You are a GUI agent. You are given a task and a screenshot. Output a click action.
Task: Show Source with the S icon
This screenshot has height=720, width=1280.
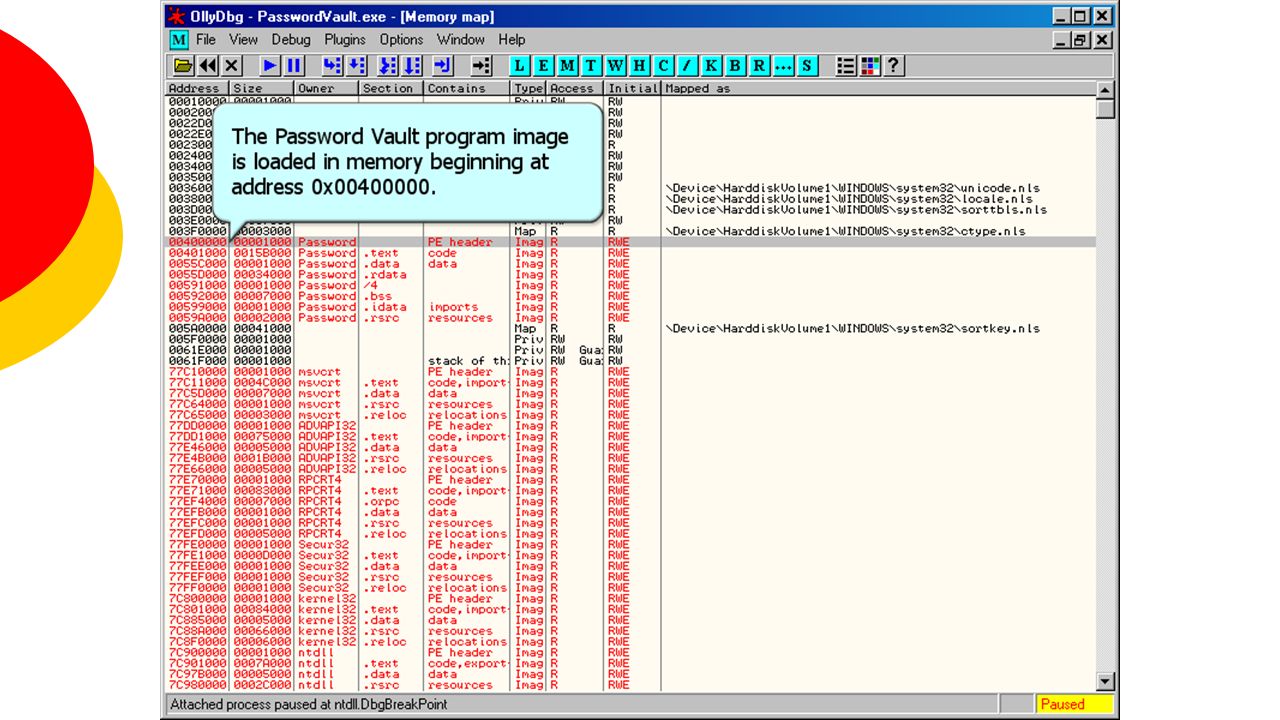coord(807,66)
